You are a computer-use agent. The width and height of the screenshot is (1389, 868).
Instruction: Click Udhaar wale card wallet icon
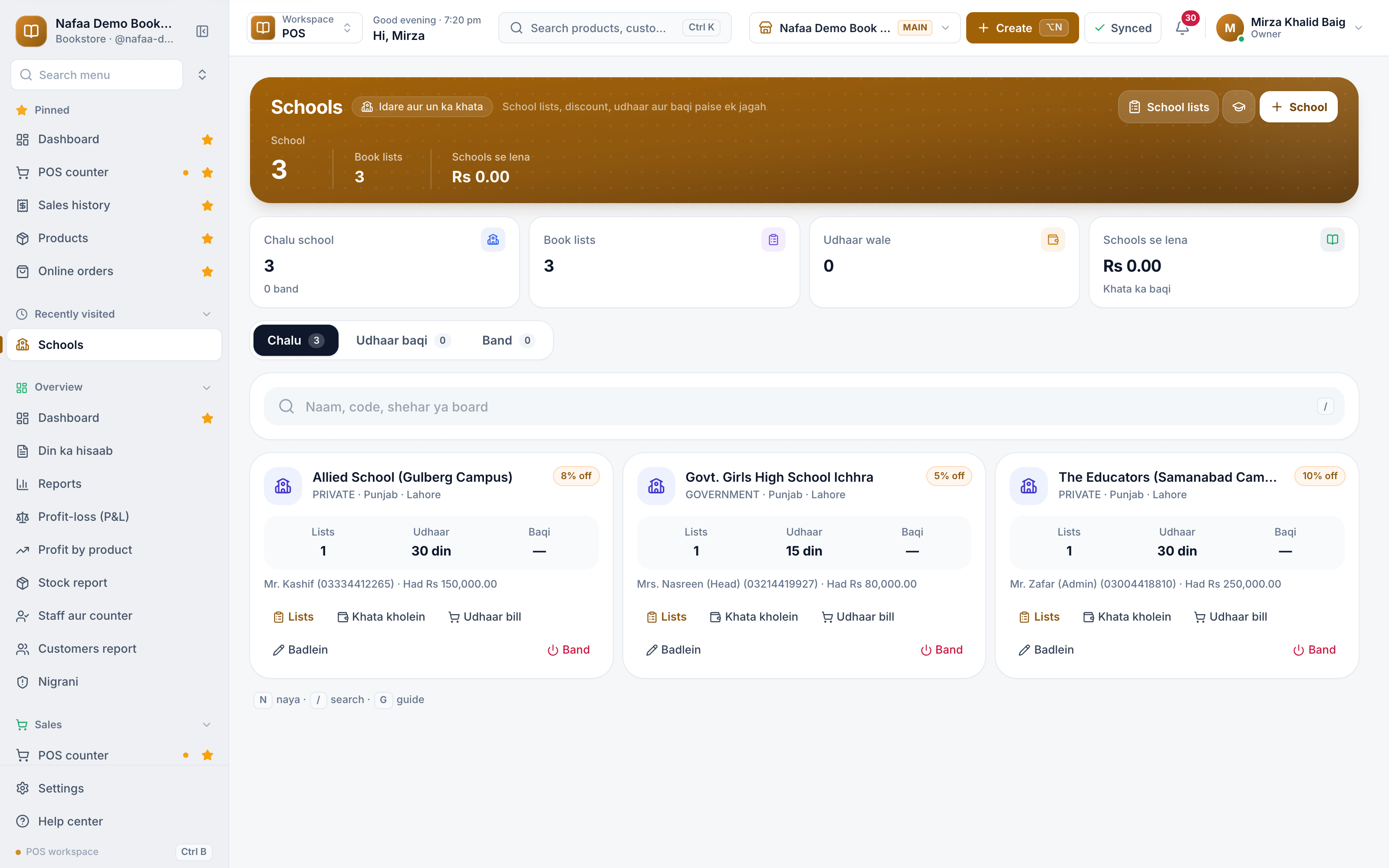click(x=1053, y=240)
